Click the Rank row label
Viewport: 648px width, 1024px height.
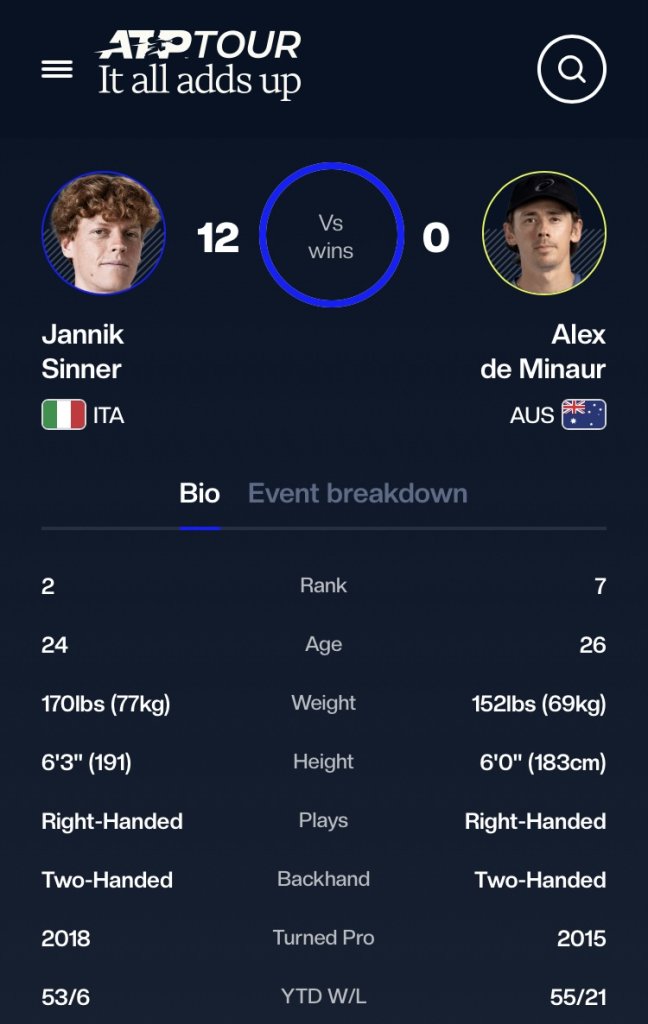[323, 586]
